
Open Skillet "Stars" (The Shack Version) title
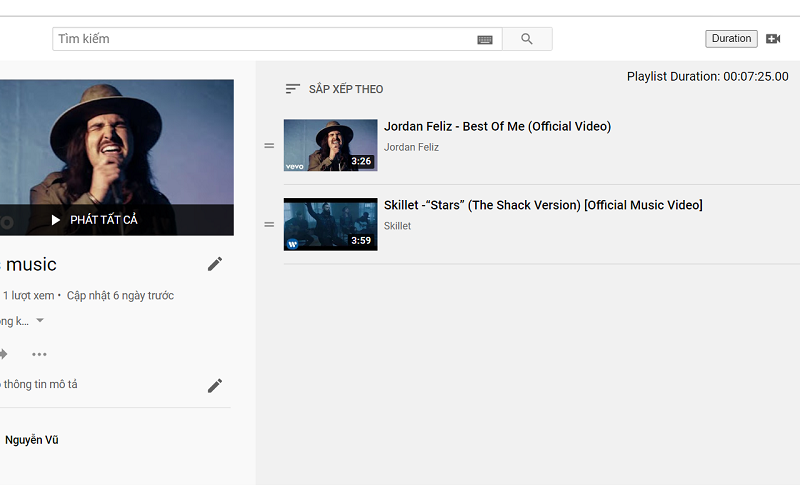click(543, 205)
